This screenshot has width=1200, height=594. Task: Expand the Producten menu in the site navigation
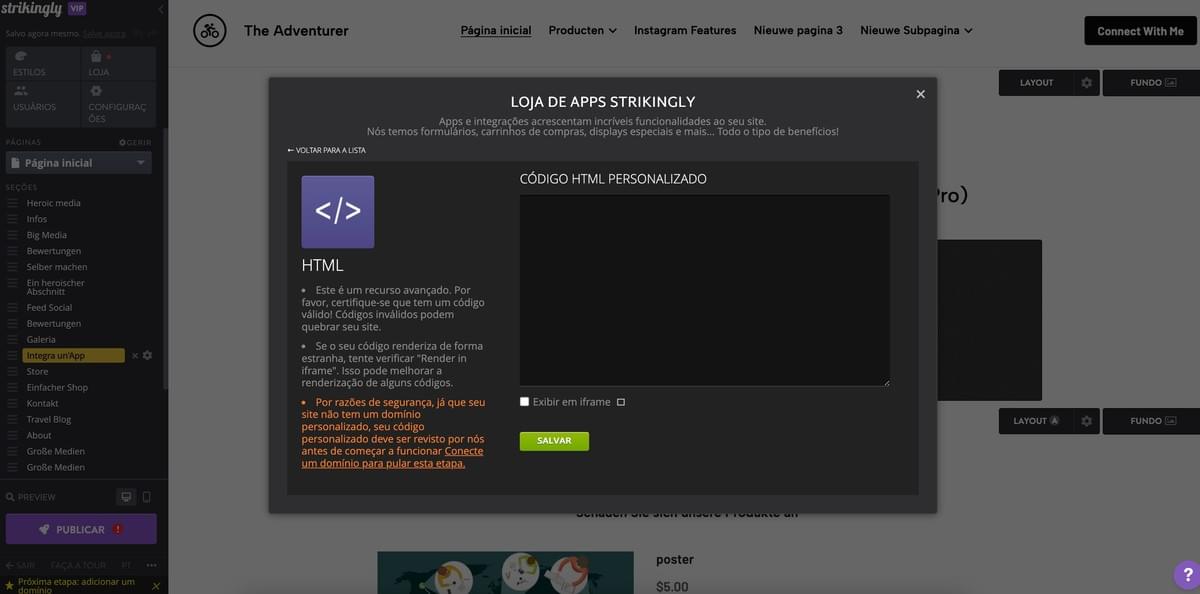[582, 30]
